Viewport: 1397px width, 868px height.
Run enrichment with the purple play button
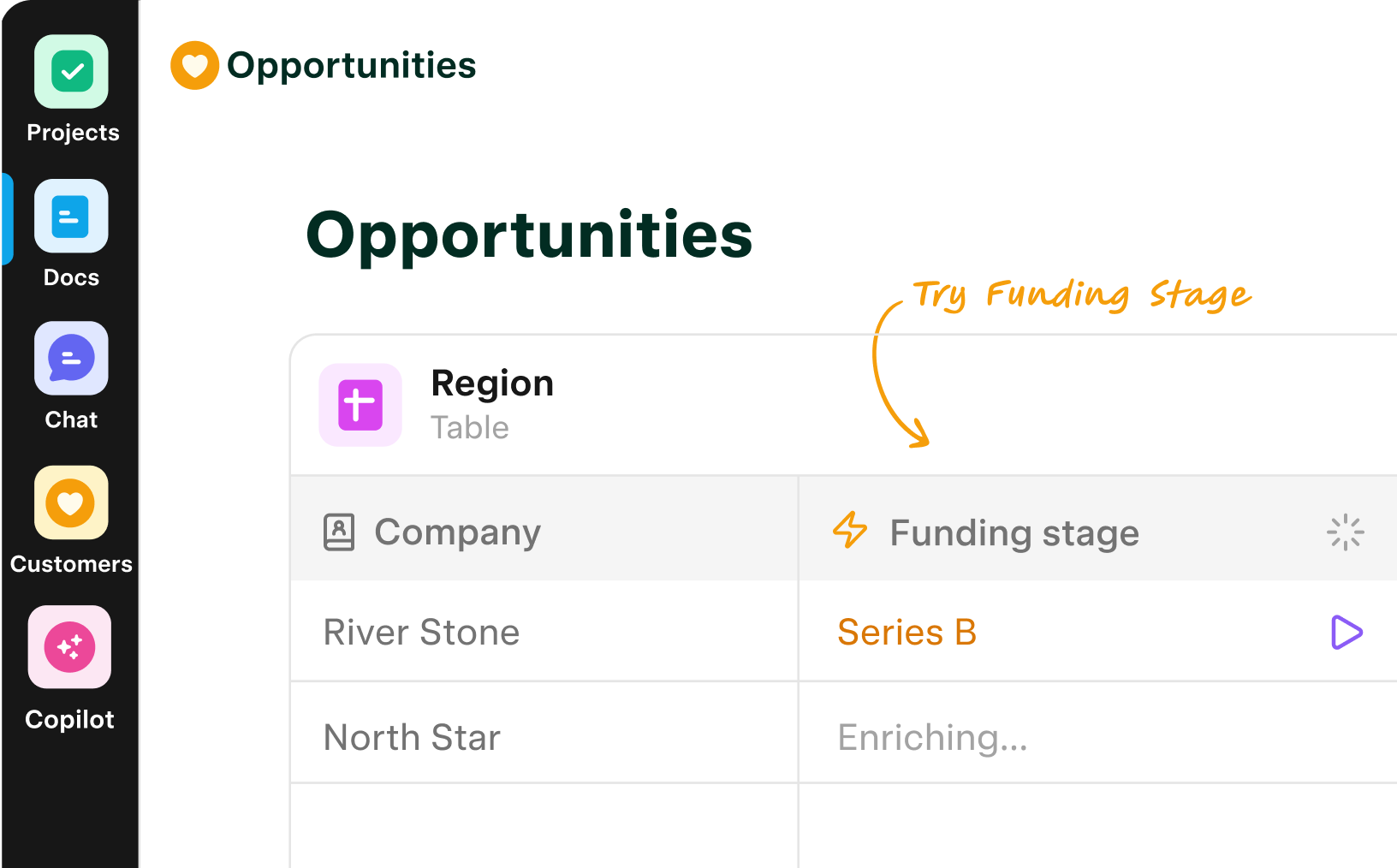pos(1346,633)
